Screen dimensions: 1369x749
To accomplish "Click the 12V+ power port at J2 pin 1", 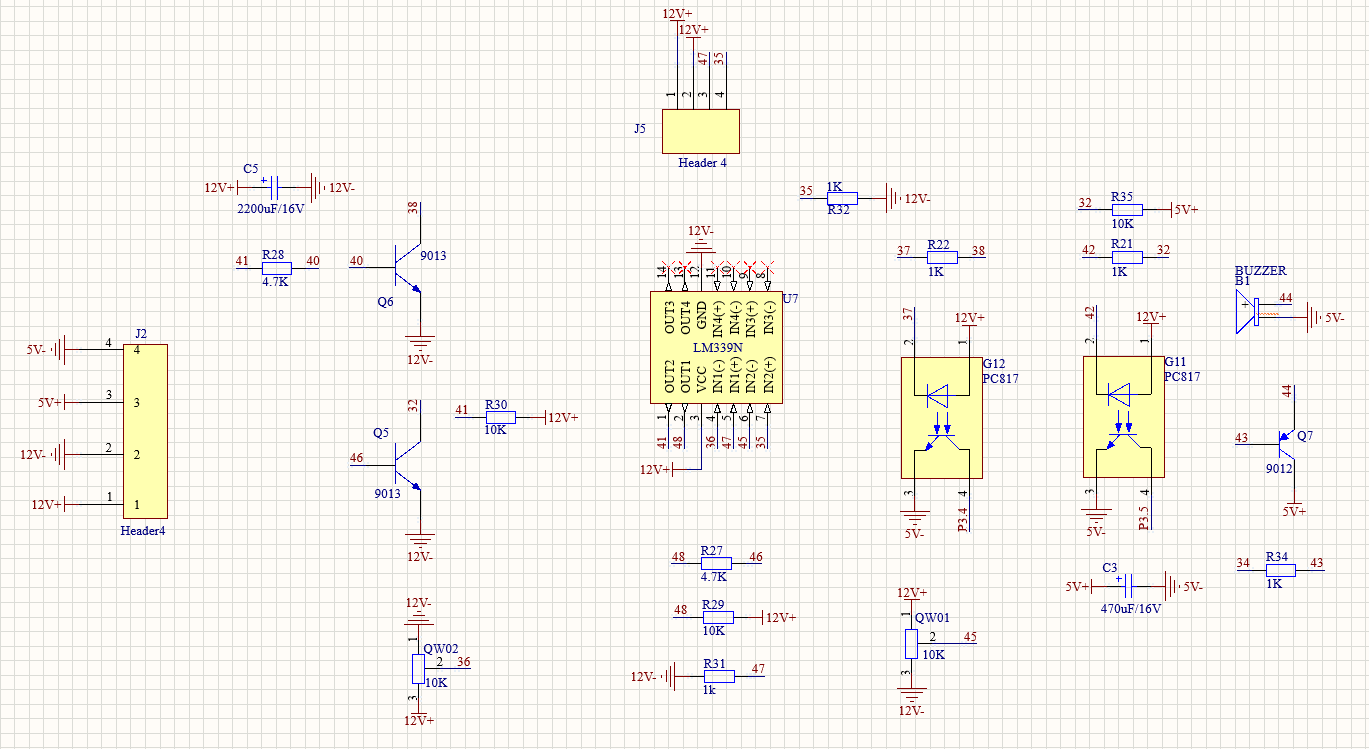I will 50,505.
